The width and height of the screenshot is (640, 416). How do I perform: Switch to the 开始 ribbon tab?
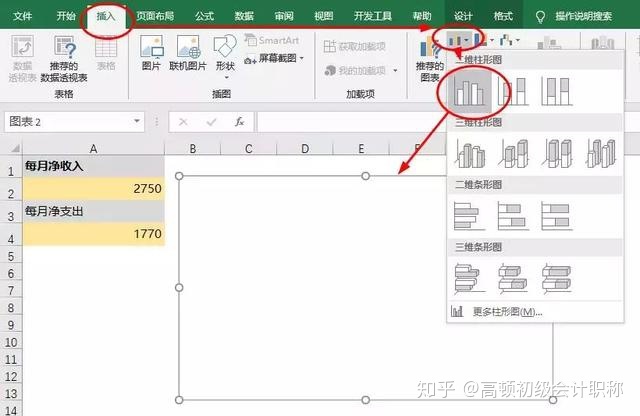pos(66,16)
